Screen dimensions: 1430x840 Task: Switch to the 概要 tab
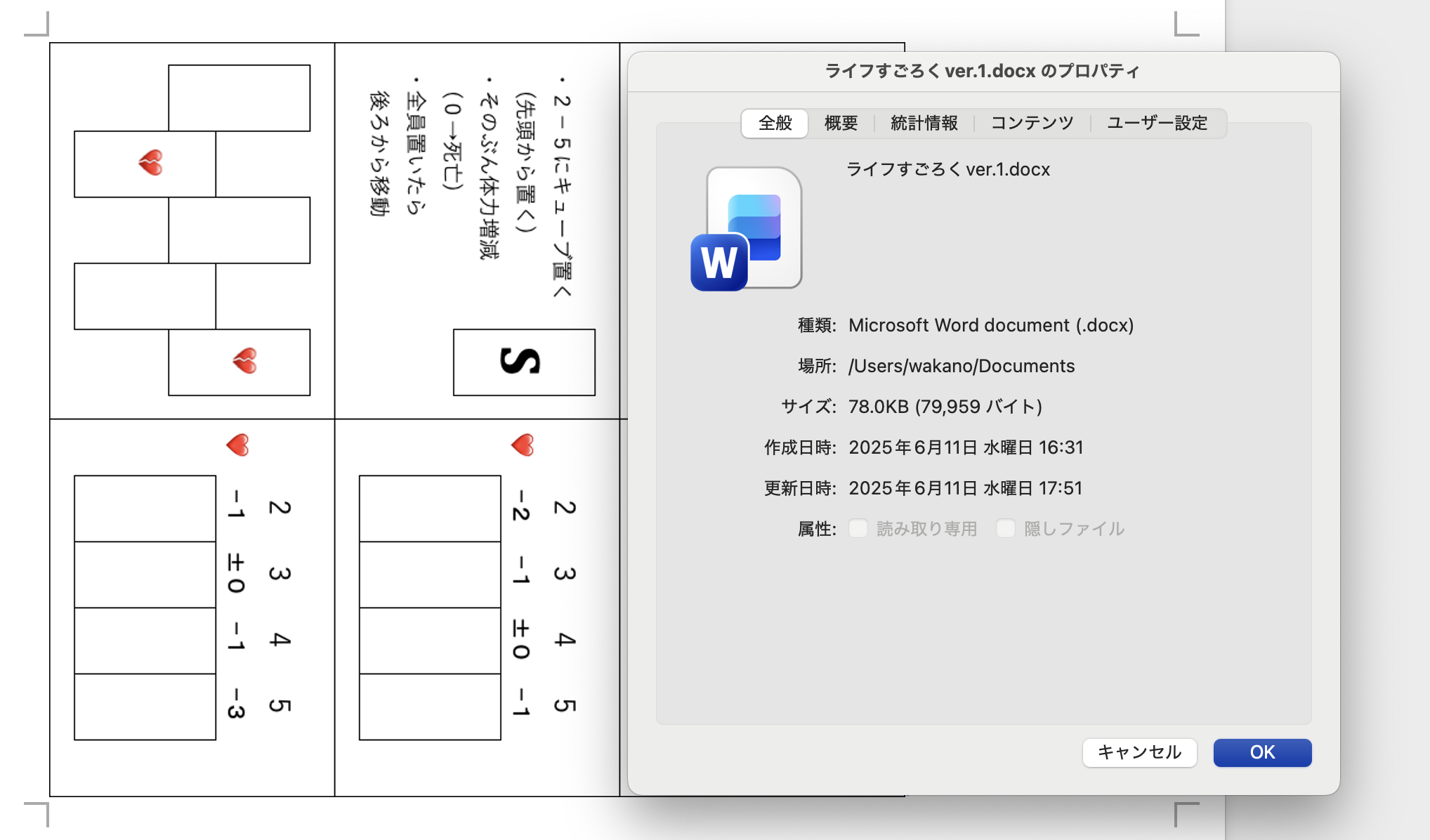click(x=841, y=123)
